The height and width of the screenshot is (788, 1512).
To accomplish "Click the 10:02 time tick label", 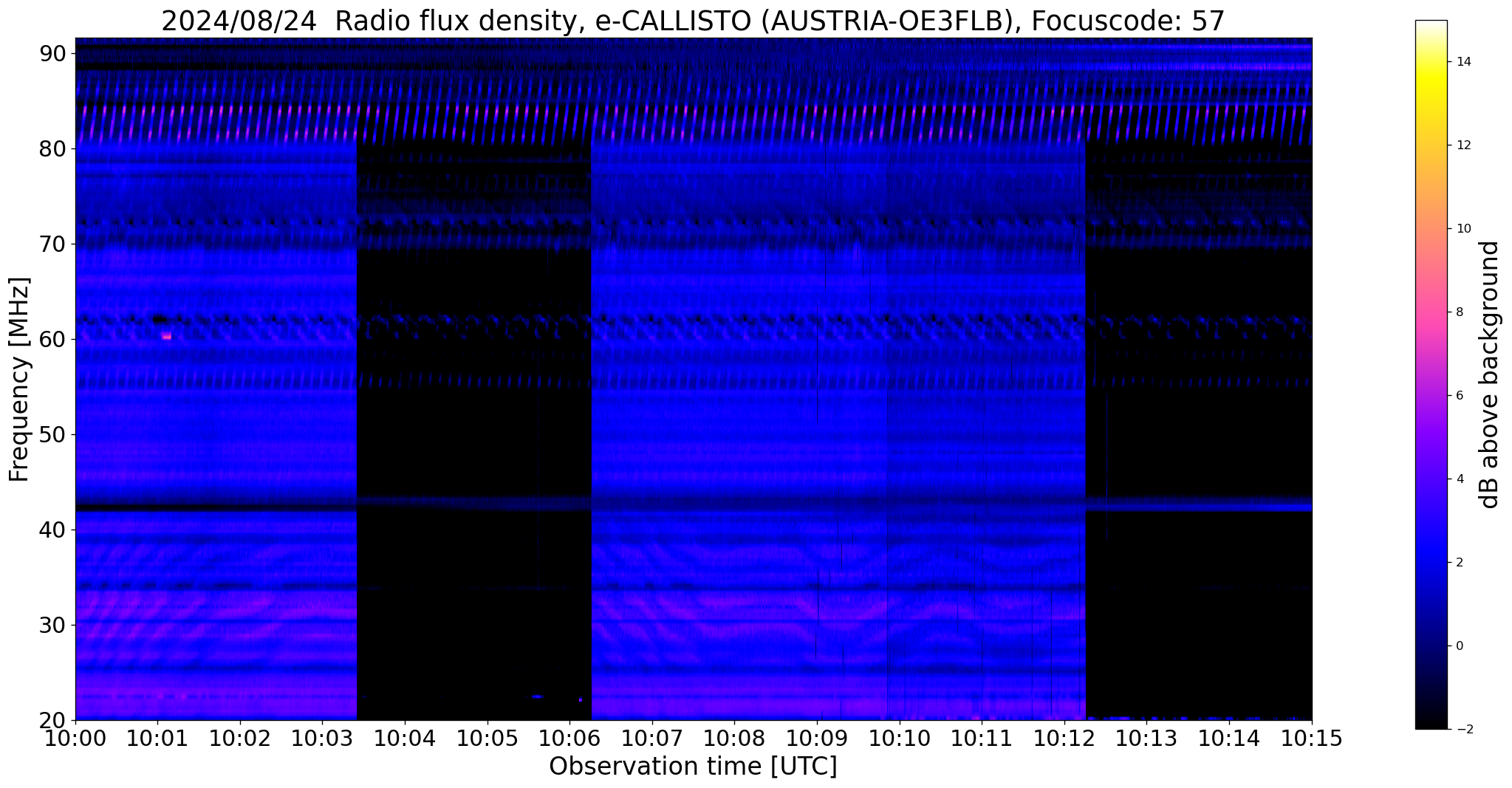I will [x=239, y=738].
